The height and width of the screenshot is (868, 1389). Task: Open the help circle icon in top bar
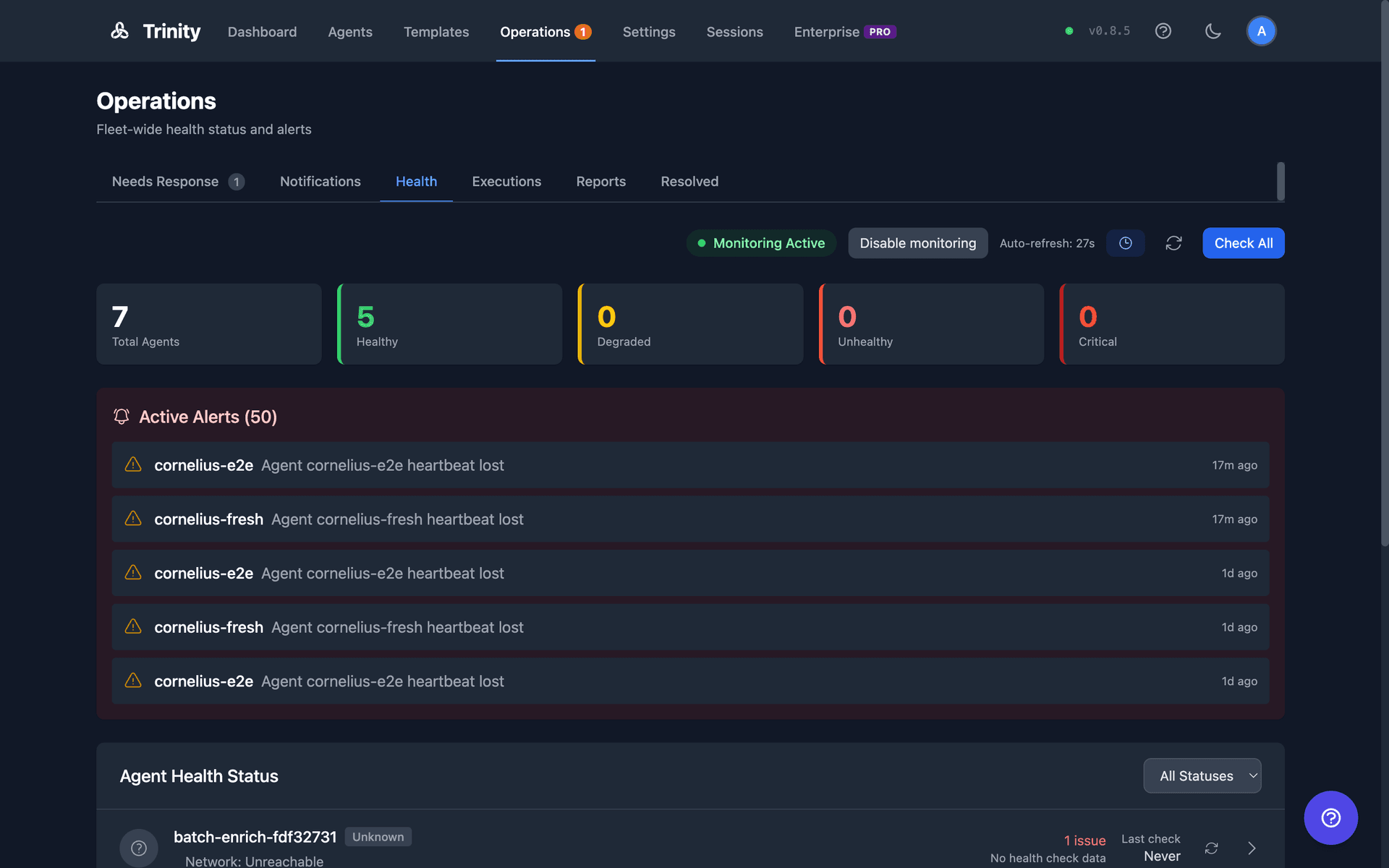click(x=1163, y=31)
